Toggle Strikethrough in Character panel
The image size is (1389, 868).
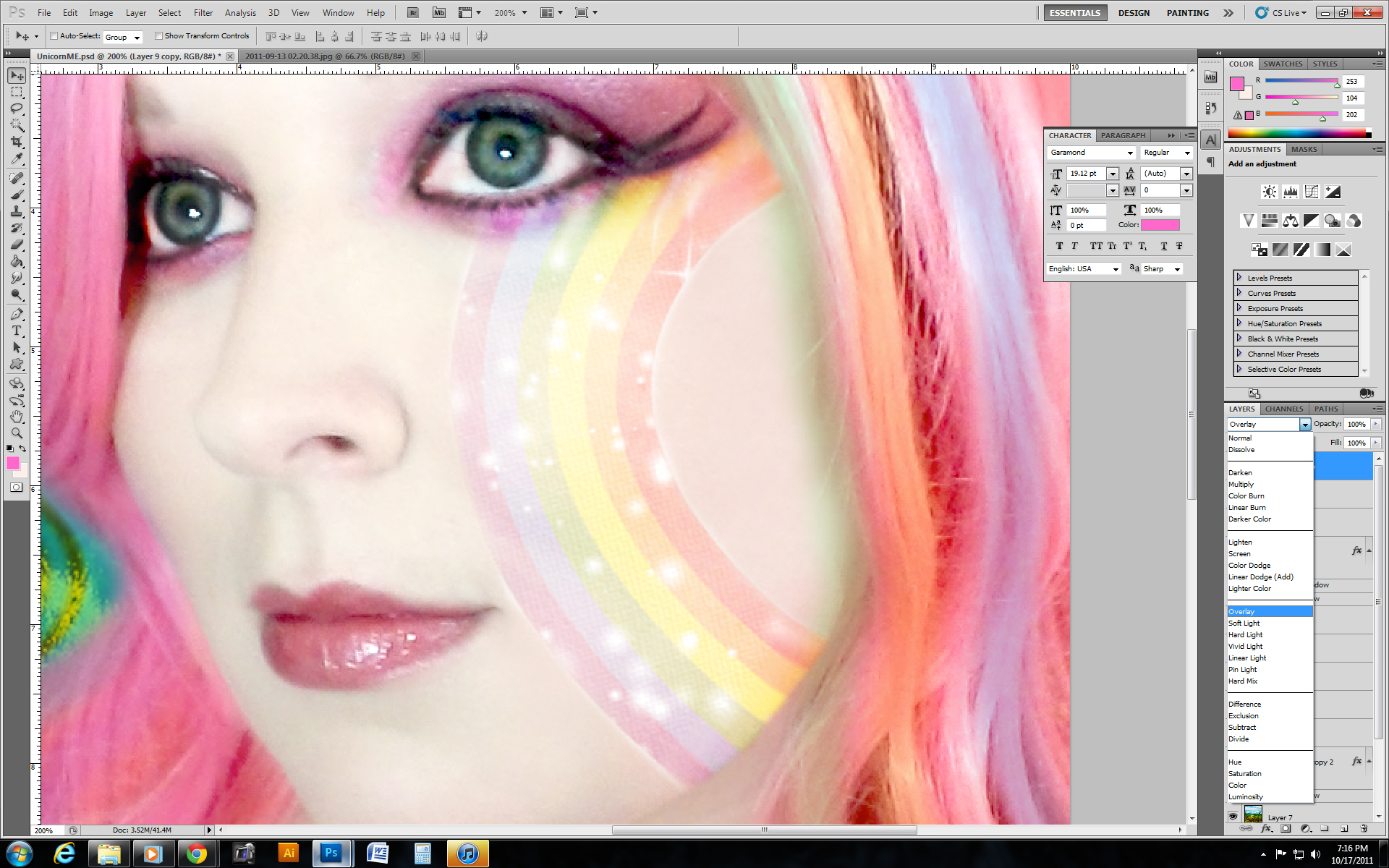(1179, 246)
